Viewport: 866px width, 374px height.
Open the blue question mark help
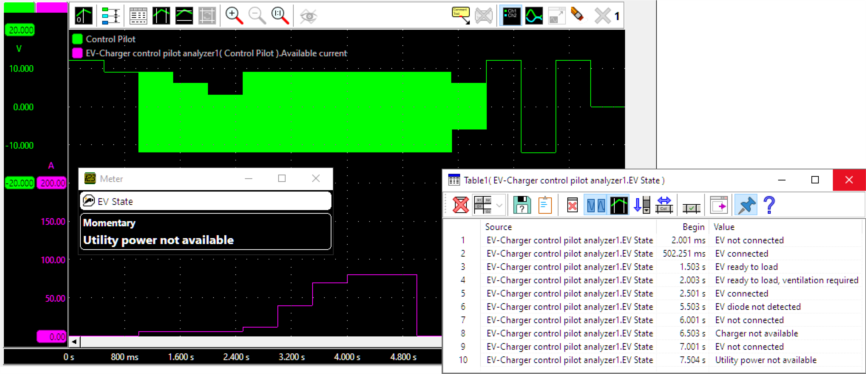pyautogui.click(x=769, y=206)
